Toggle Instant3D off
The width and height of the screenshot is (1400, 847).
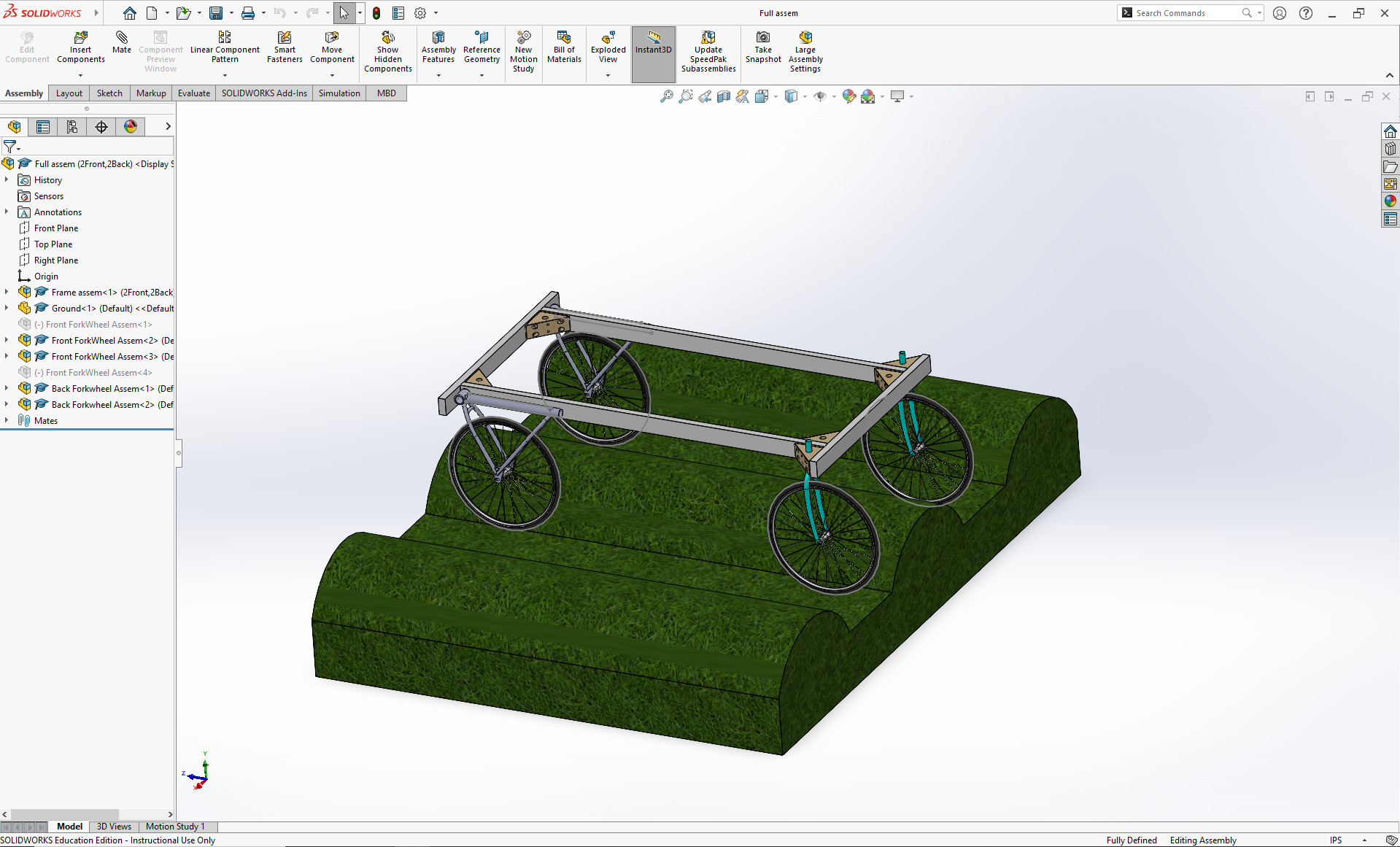coord(653,46)
